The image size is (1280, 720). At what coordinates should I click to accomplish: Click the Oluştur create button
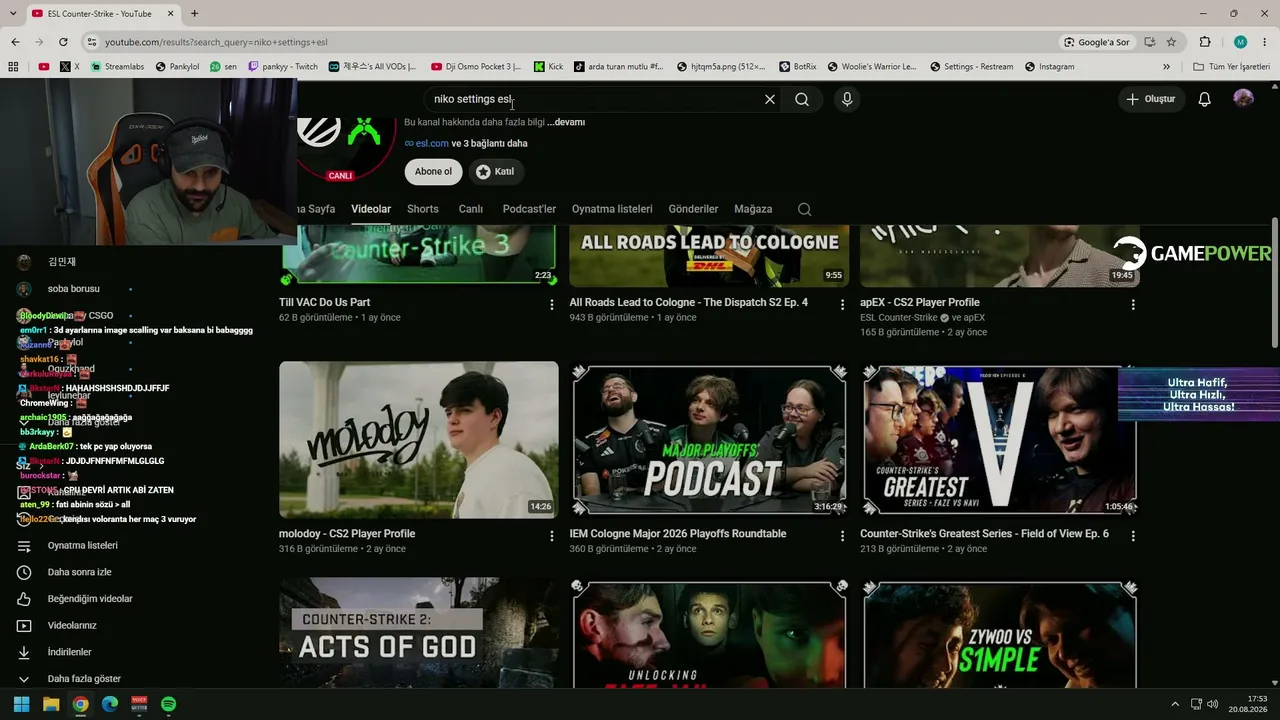1151,99
